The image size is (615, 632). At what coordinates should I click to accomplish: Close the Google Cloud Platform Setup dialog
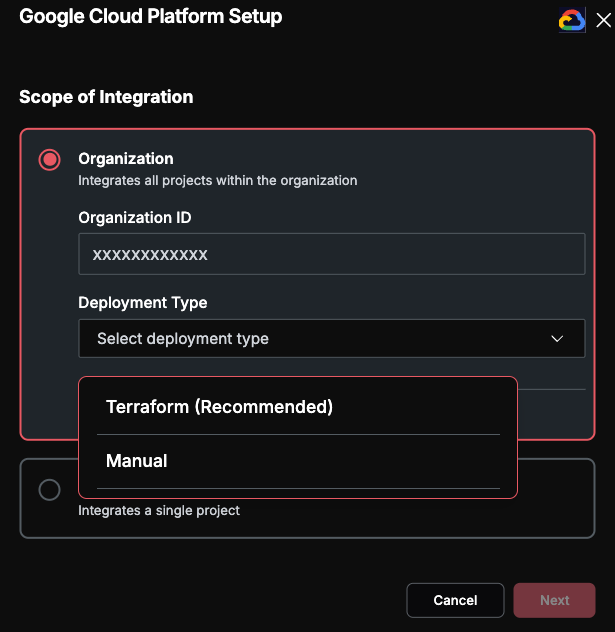point(603,20)
